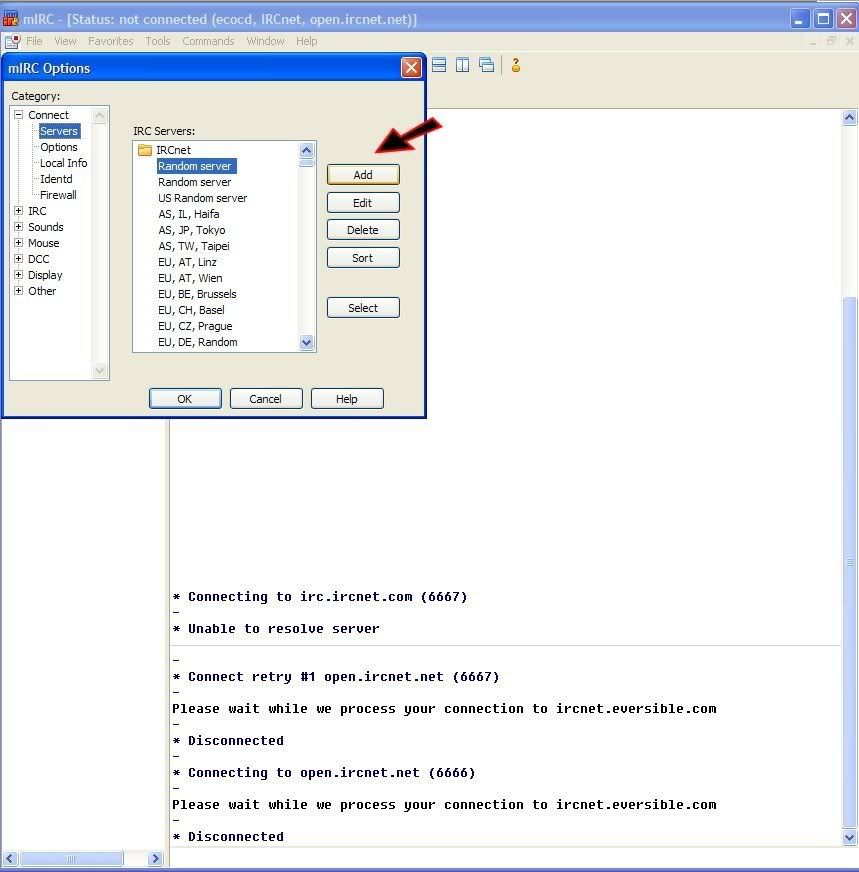Open the Window menu

pyautogui.click(x=265, y=41)
